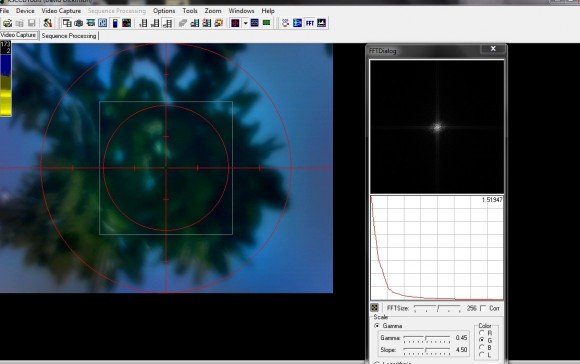This screenshot has width=580, height=364.
Task: Switch to the Sequence Processing tab
Action: pyautogui.click(x=69, y=36)
